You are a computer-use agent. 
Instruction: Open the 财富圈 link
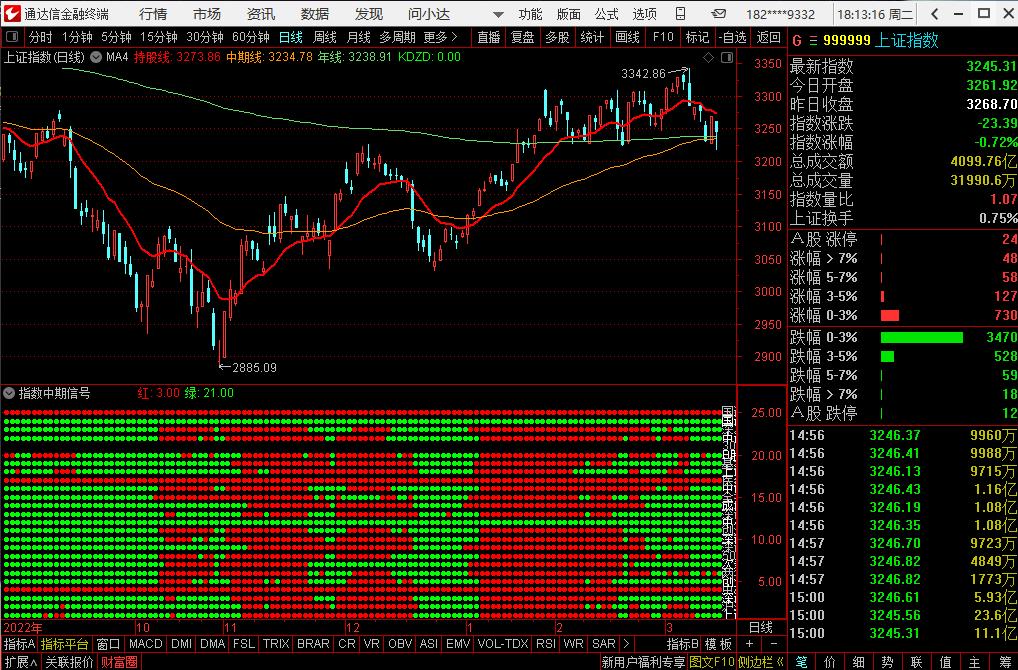(x=119, y=662)
